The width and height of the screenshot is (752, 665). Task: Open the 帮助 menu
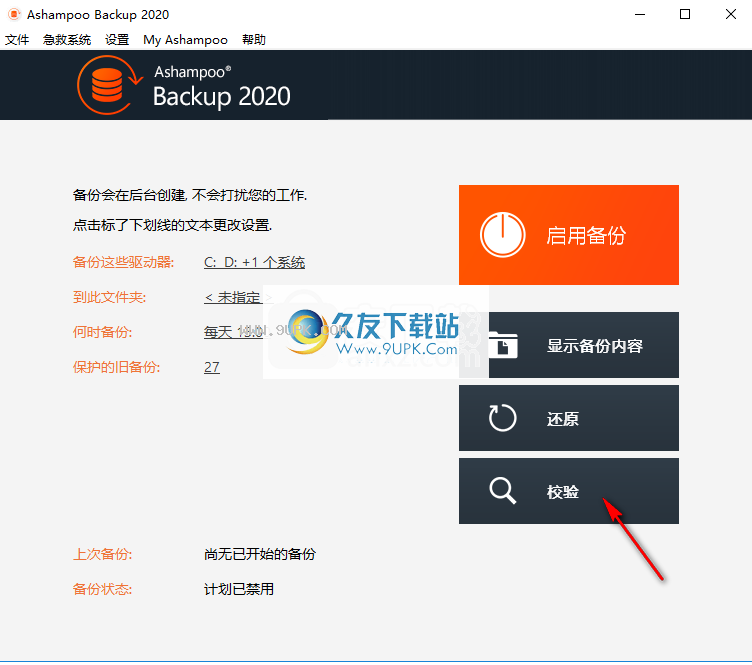[254, 40]
